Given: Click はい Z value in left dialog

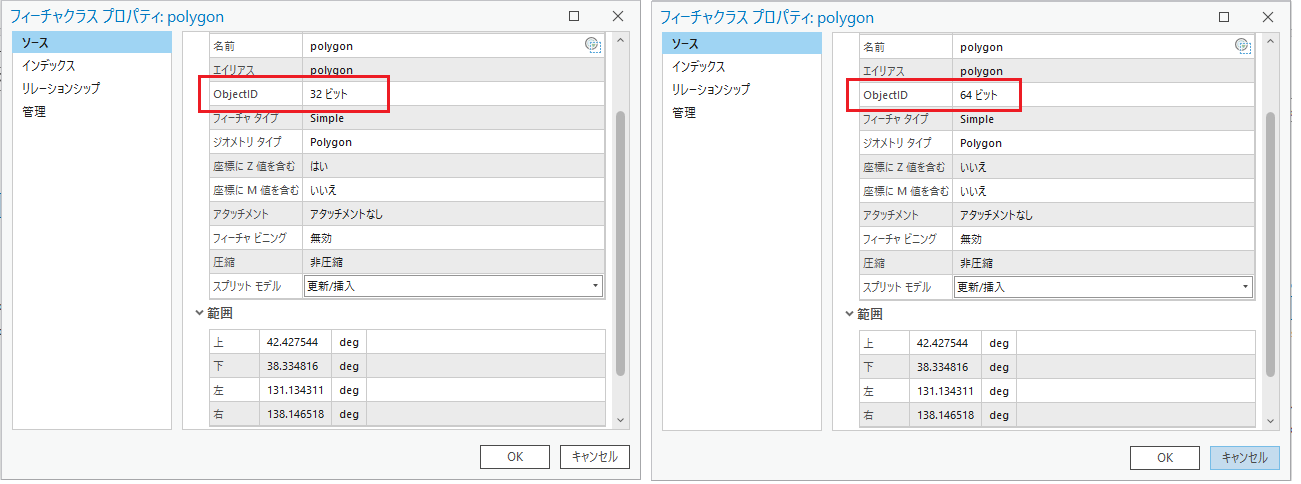Looking at the screenshot, I should pos(320,166).
